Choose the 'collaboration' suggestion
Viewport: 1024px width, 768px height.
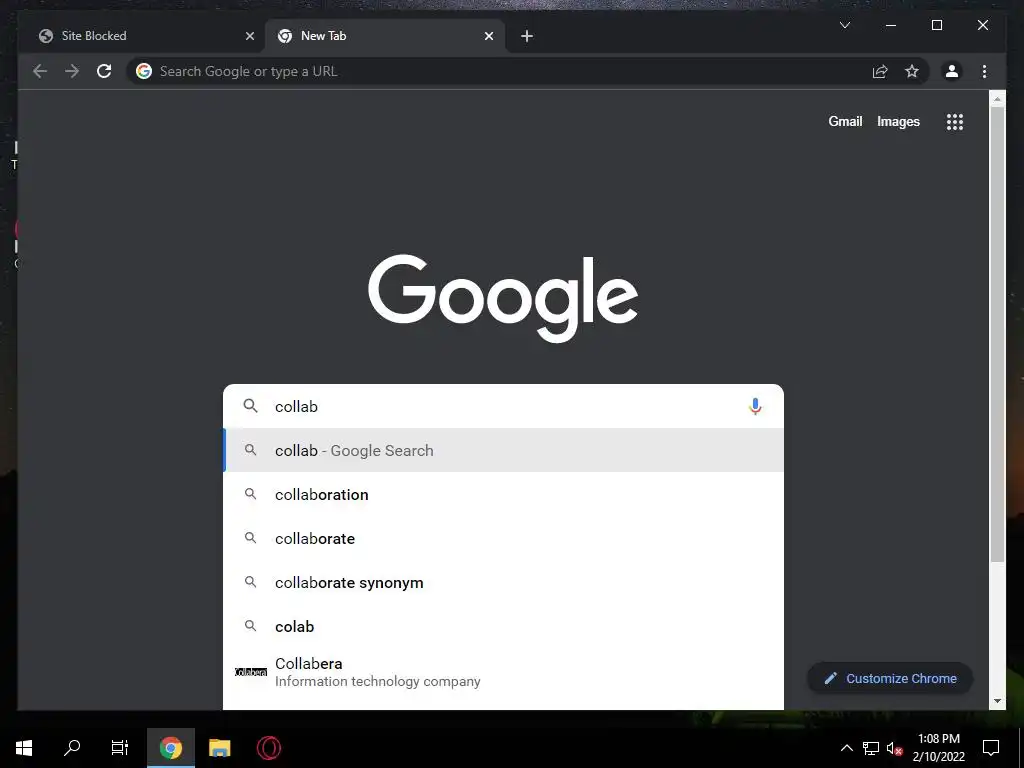click(x=503, y=494)
